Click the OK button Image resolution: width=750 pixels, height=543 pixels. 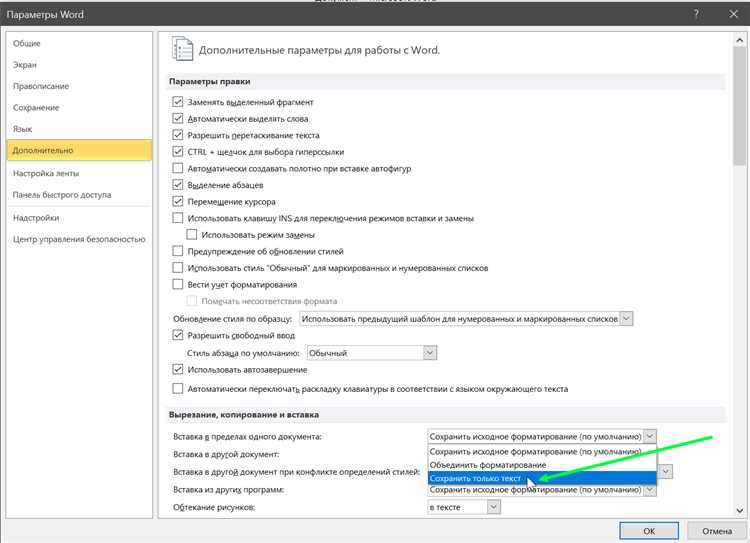pyautogui.click(x=649, y=531)
